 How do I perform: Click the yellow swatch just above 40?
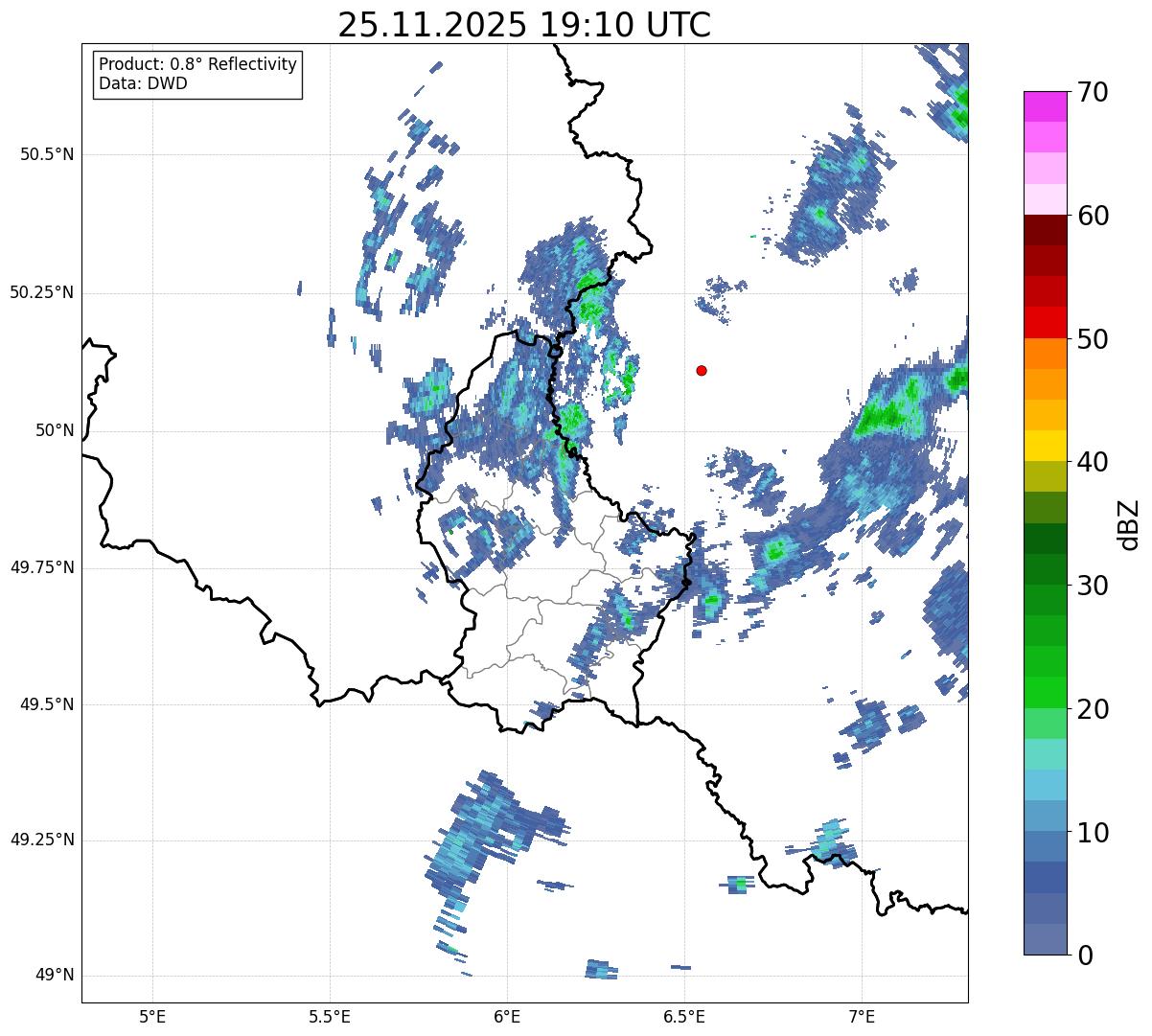point(1046,446)
